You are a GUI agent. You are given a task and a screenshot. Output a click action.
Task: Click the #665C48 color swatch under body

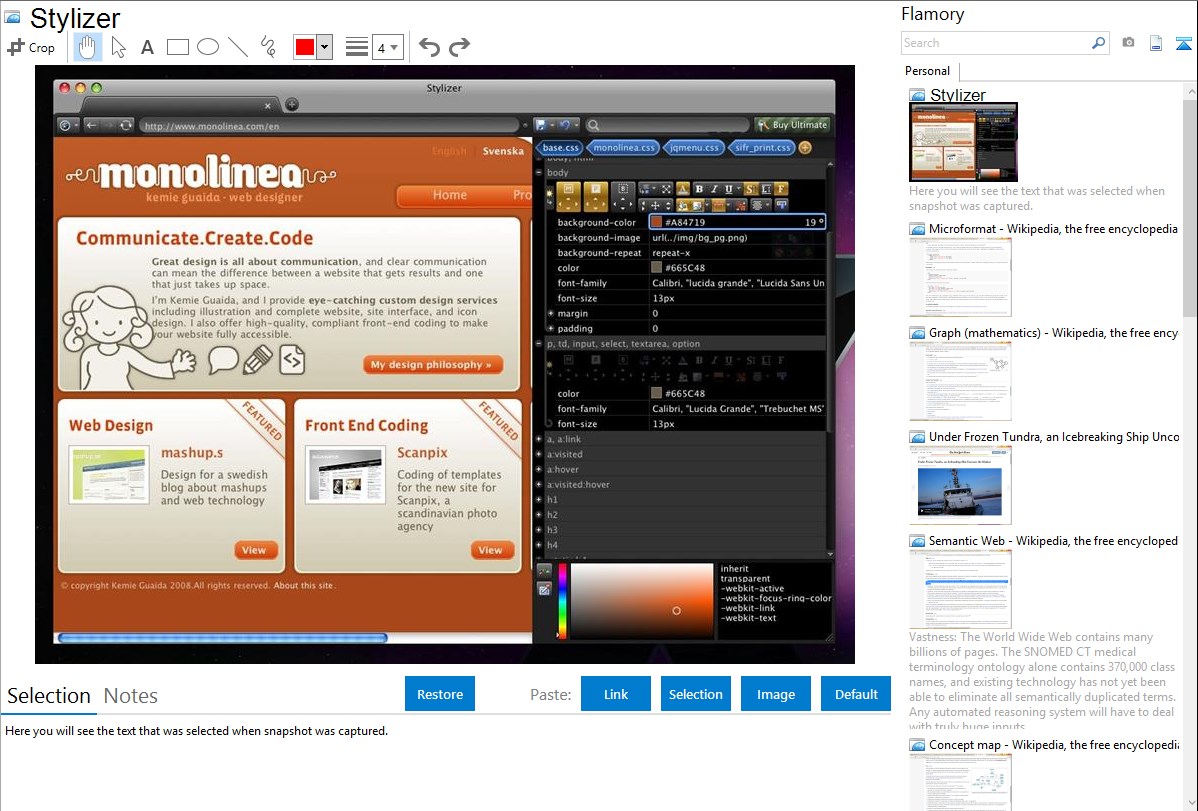(x=656, y=268)
